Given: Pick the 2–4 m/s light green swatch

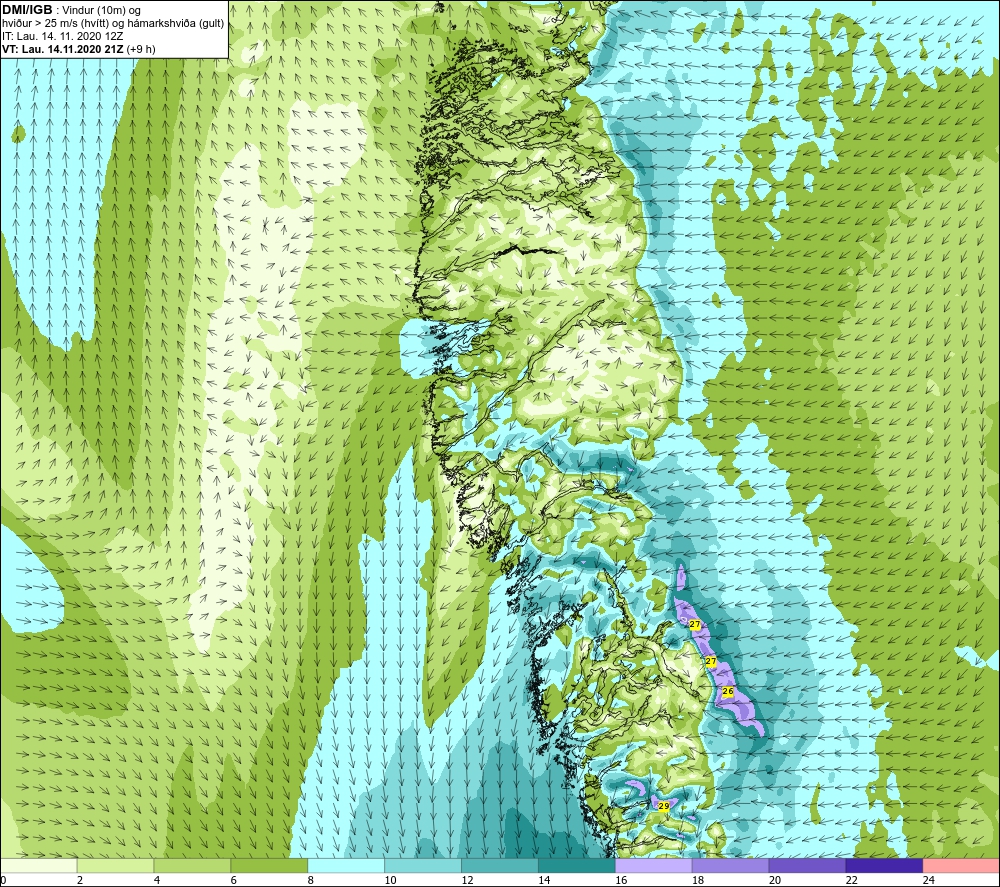Looking at the screenshot, I should point(115,865).
